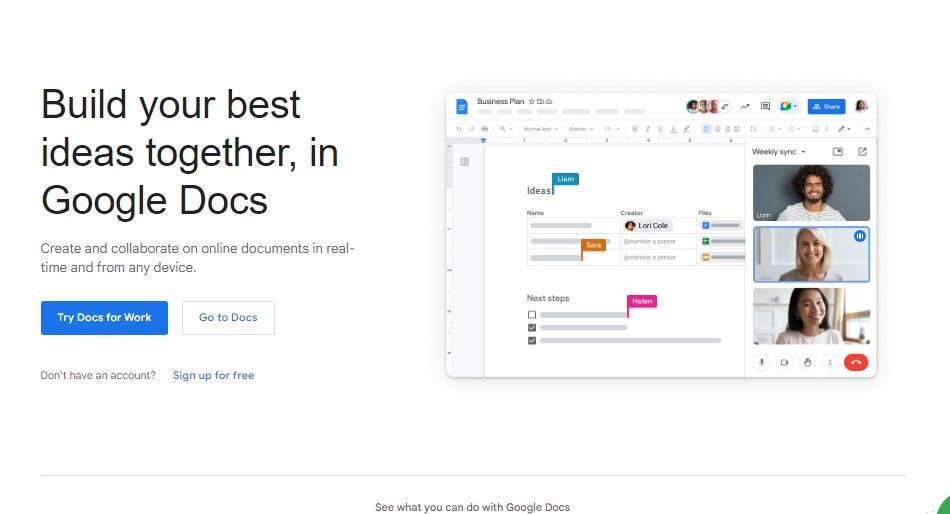The width and height of the screenshot is (950, 514).
Task: Open the bulleted list dropdown
Action: 776,129
